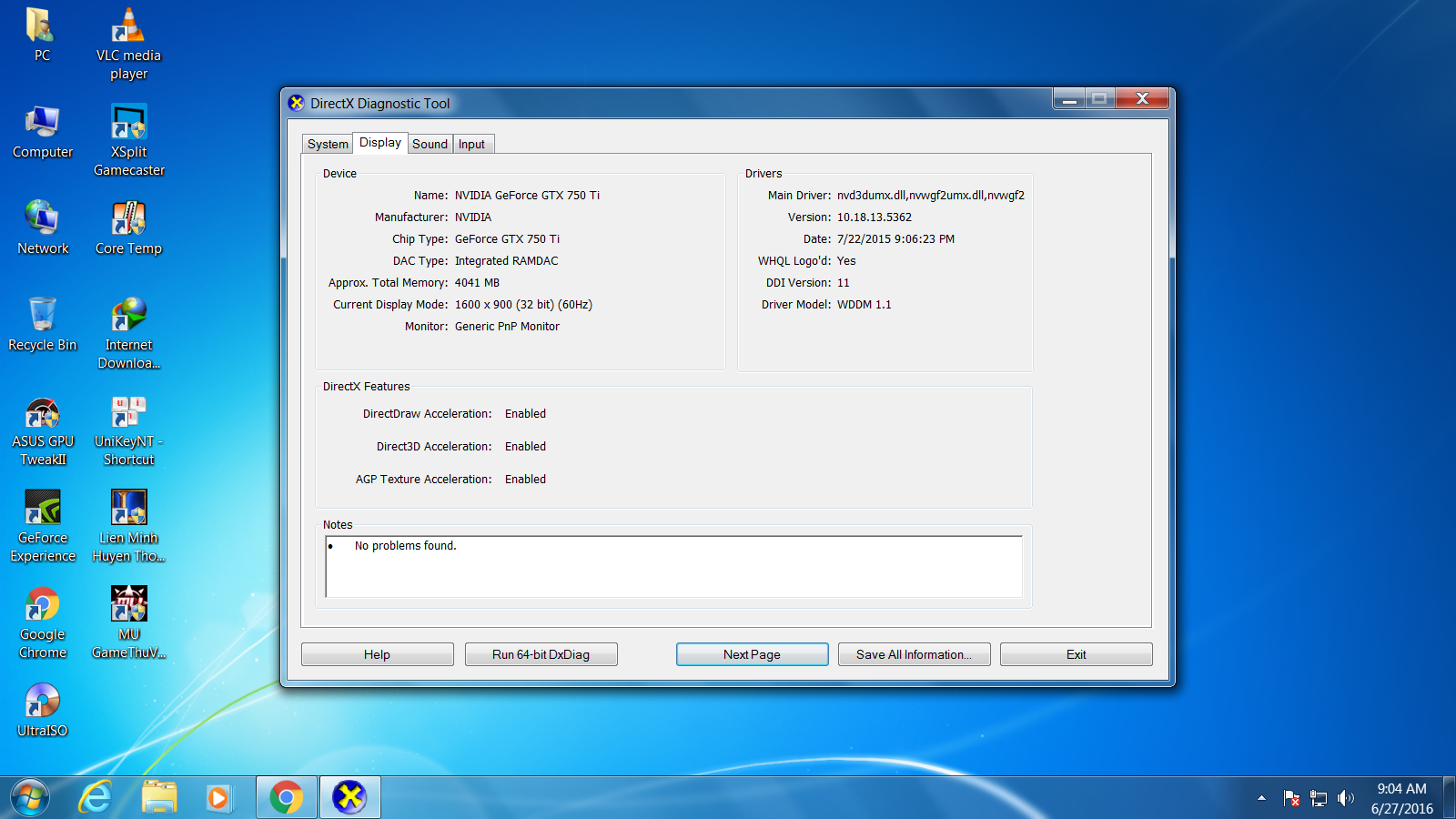Select the Computer desktop icon
1456x819 pixels.
42,132
